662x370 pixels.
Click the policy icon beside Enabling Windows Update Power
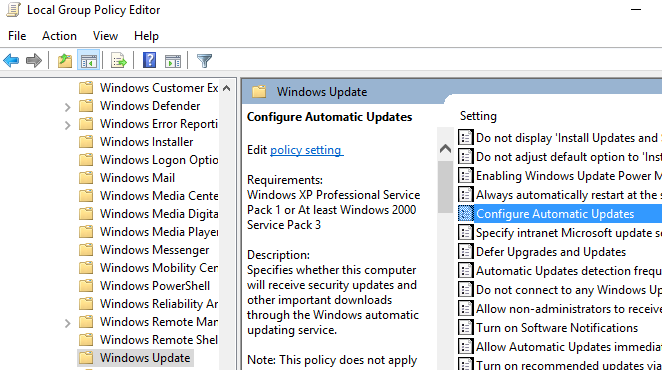tap(465, 176)
